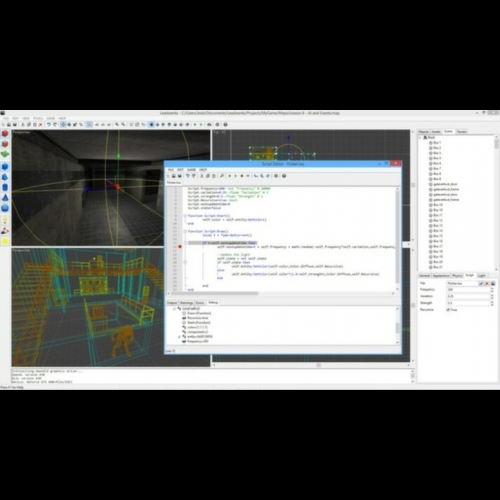
Task: Toggle the Recursive True checkbox
Action: [x=448, y=310]
